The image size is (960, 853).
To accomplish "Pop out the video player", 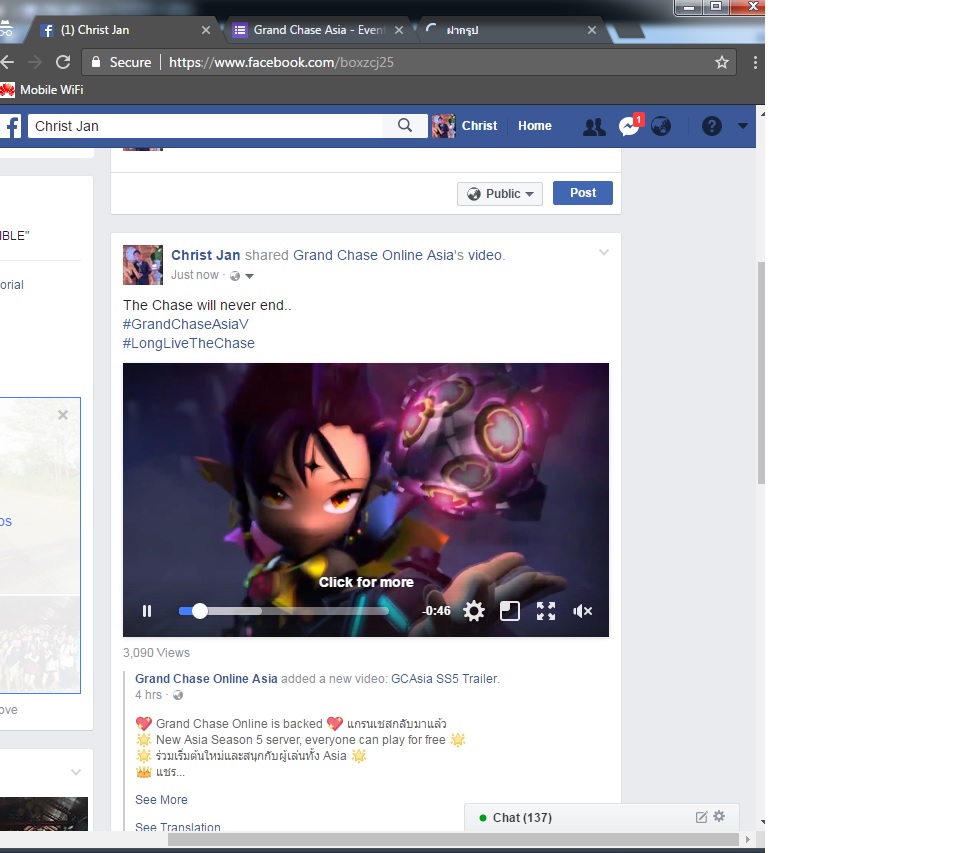I will point(509,611).
